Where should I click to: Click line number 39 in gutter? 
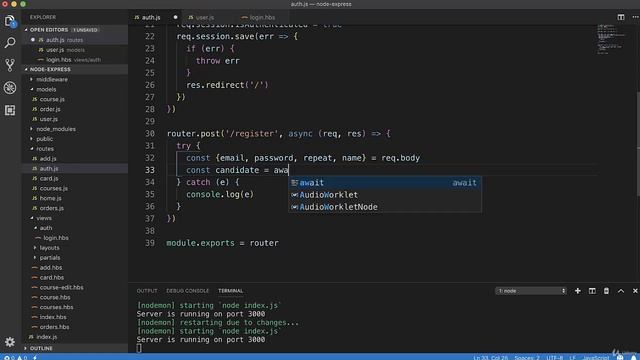[150, 243]
